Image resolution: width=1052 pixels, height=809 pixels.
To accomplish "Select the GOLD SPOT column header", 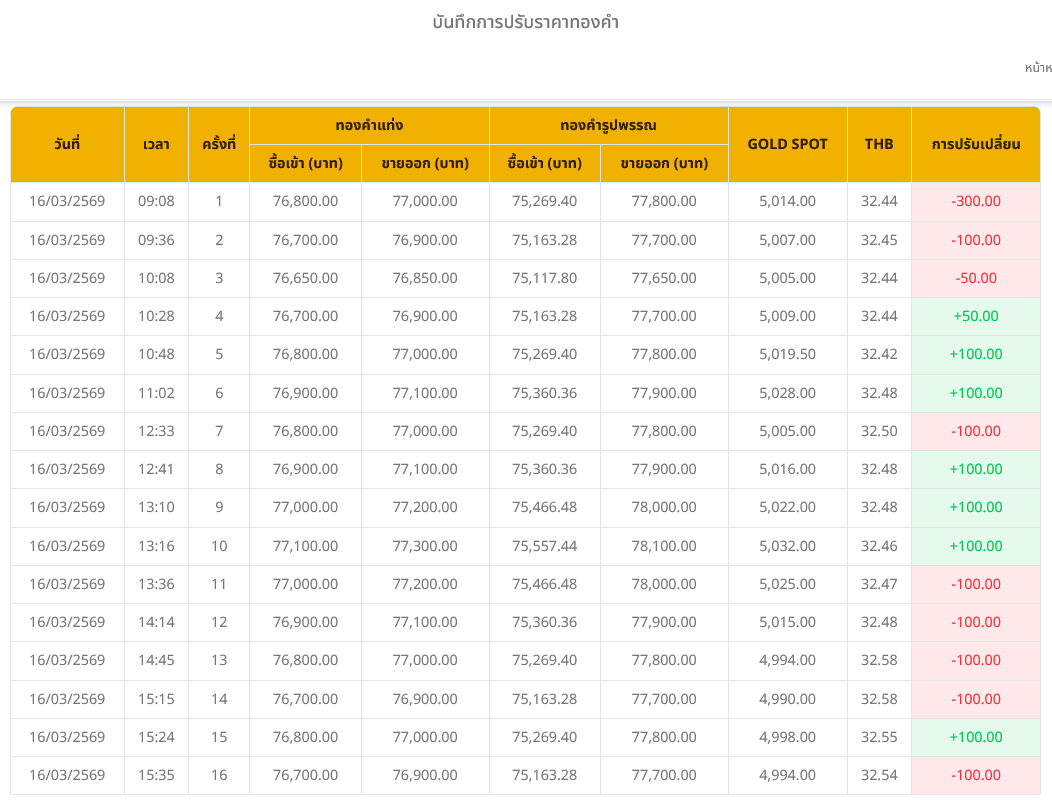I will click(787, 144).
